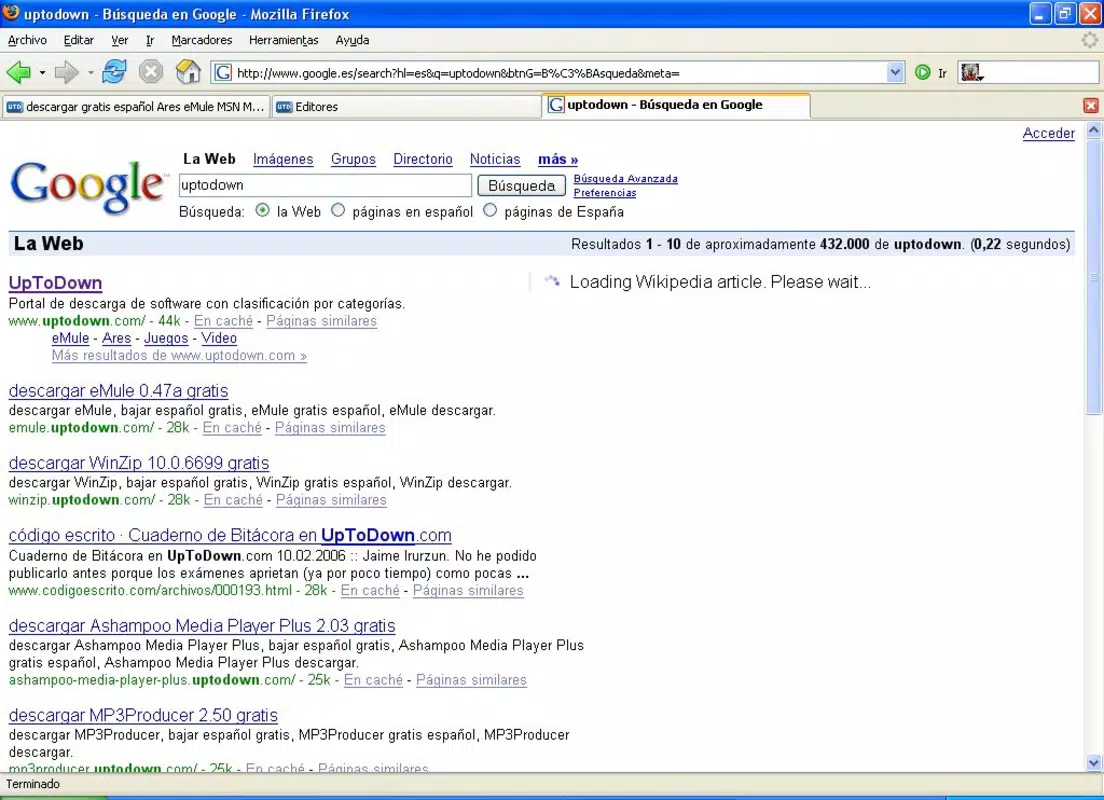
Task: Click the Ares sitelink
Action: pos(116,338)
